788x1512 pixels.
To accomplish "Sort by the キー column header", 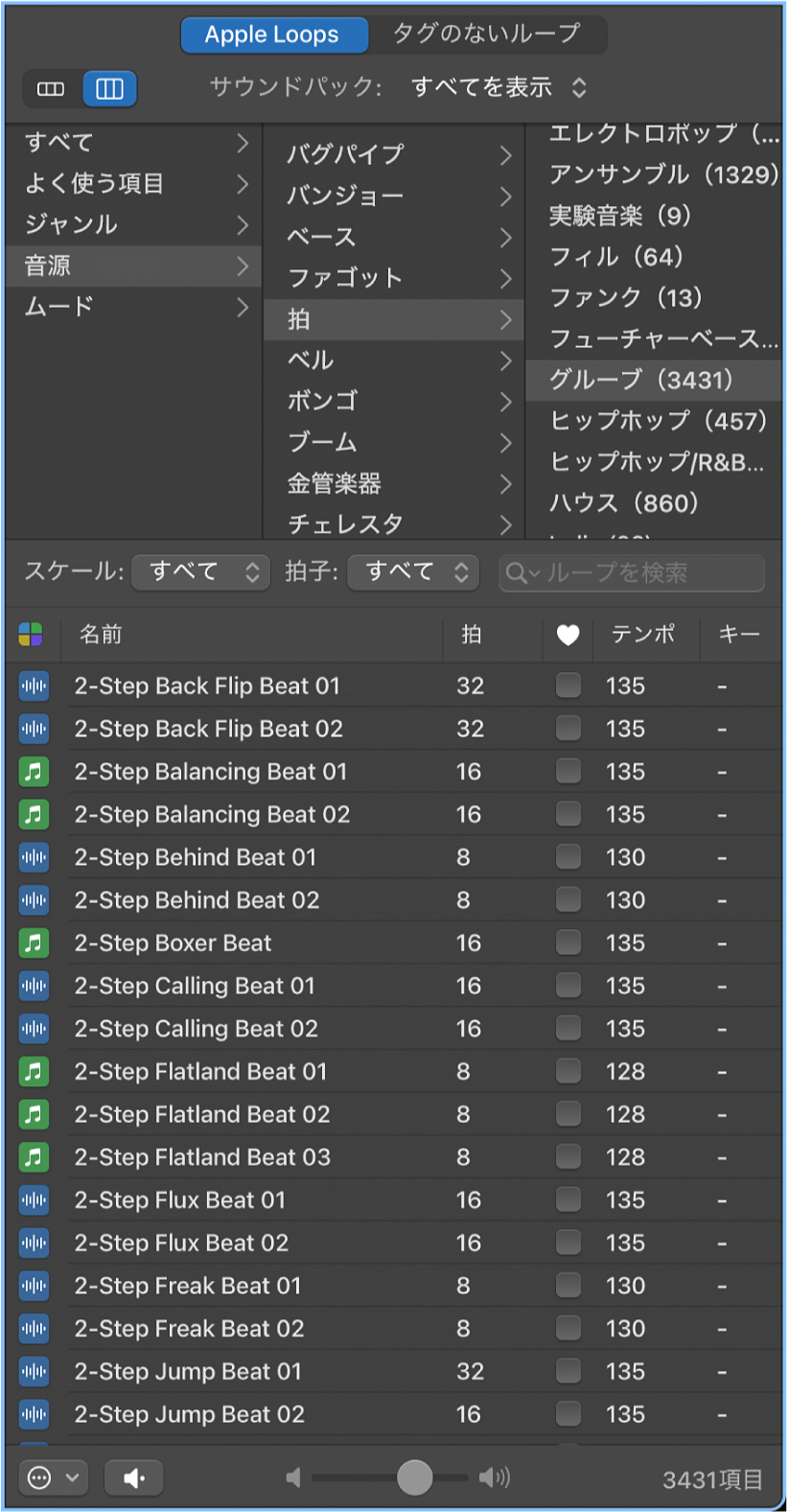I will [x=739, y=635].
